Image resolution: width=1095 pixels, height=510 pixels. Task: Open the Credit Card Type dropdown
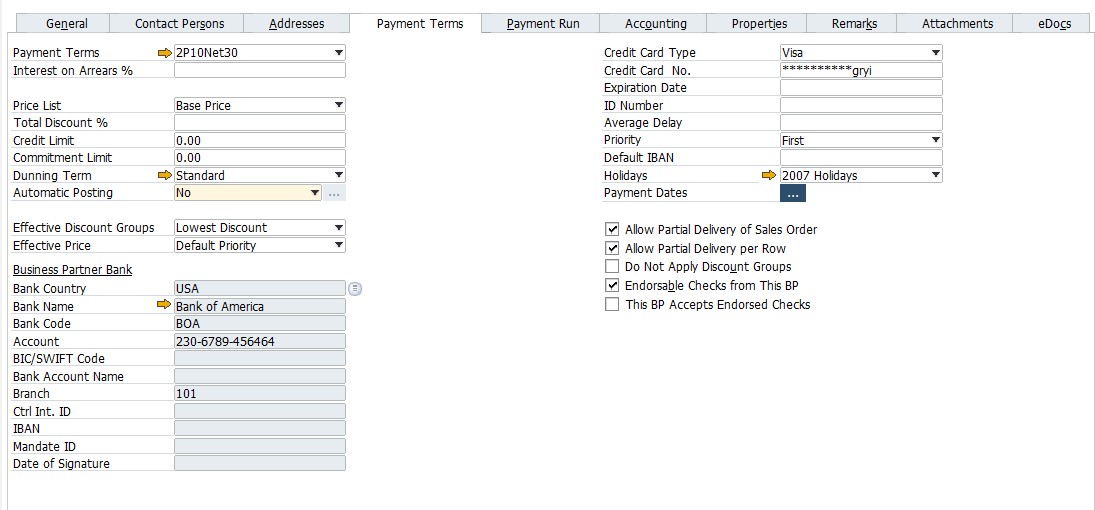935,53
